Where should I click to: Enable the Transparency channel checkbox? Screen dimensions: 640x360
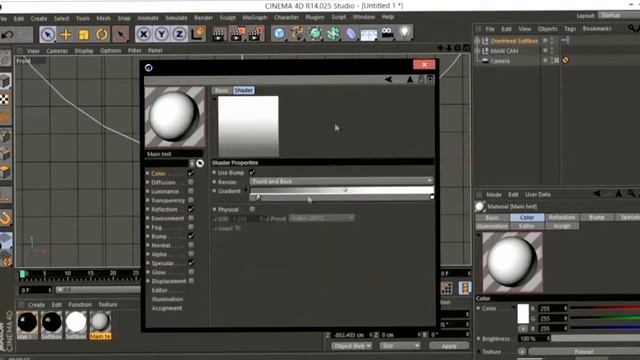coord(191,200)
